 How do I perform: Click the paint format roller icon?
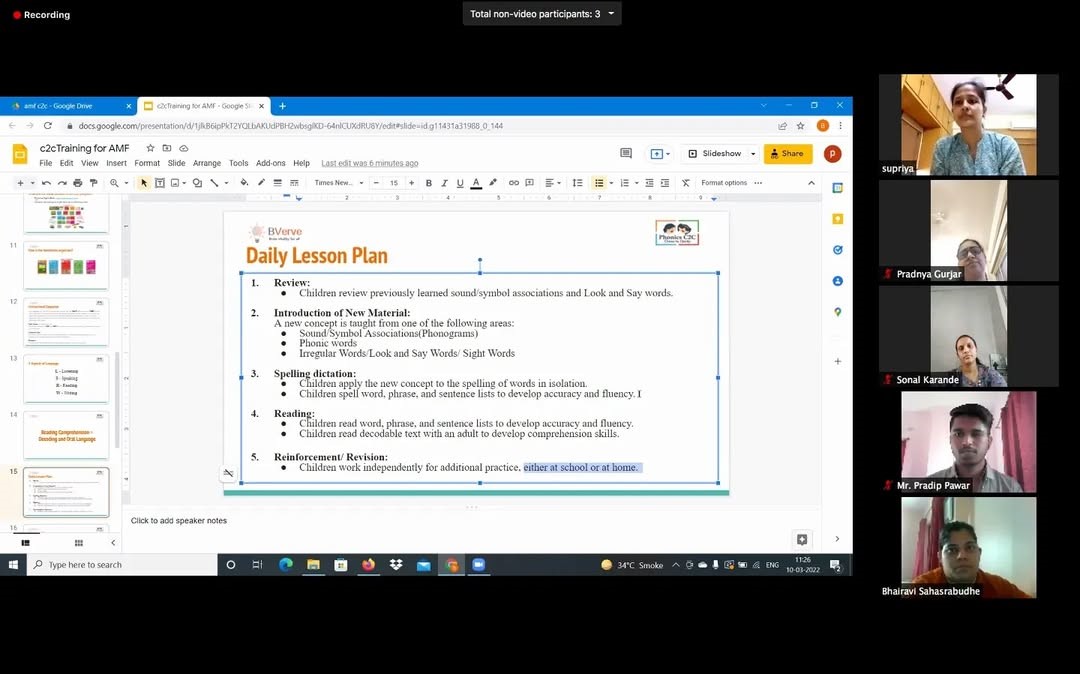[93, 183]
